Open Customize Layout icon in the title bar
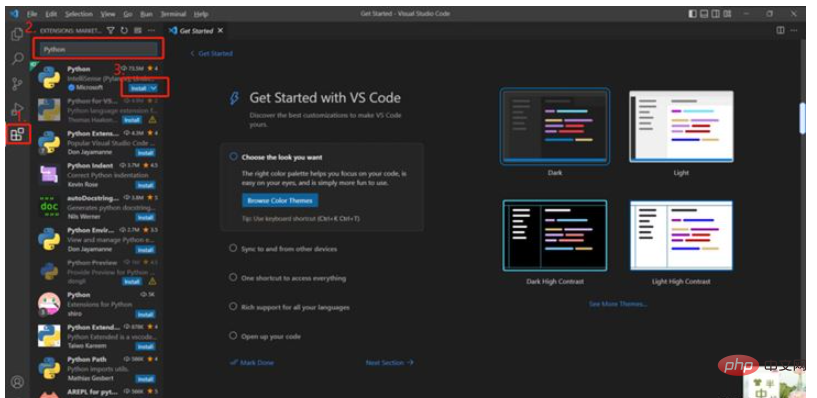The height and width of the screenshot is (398, 817). [x=727, y=14]
